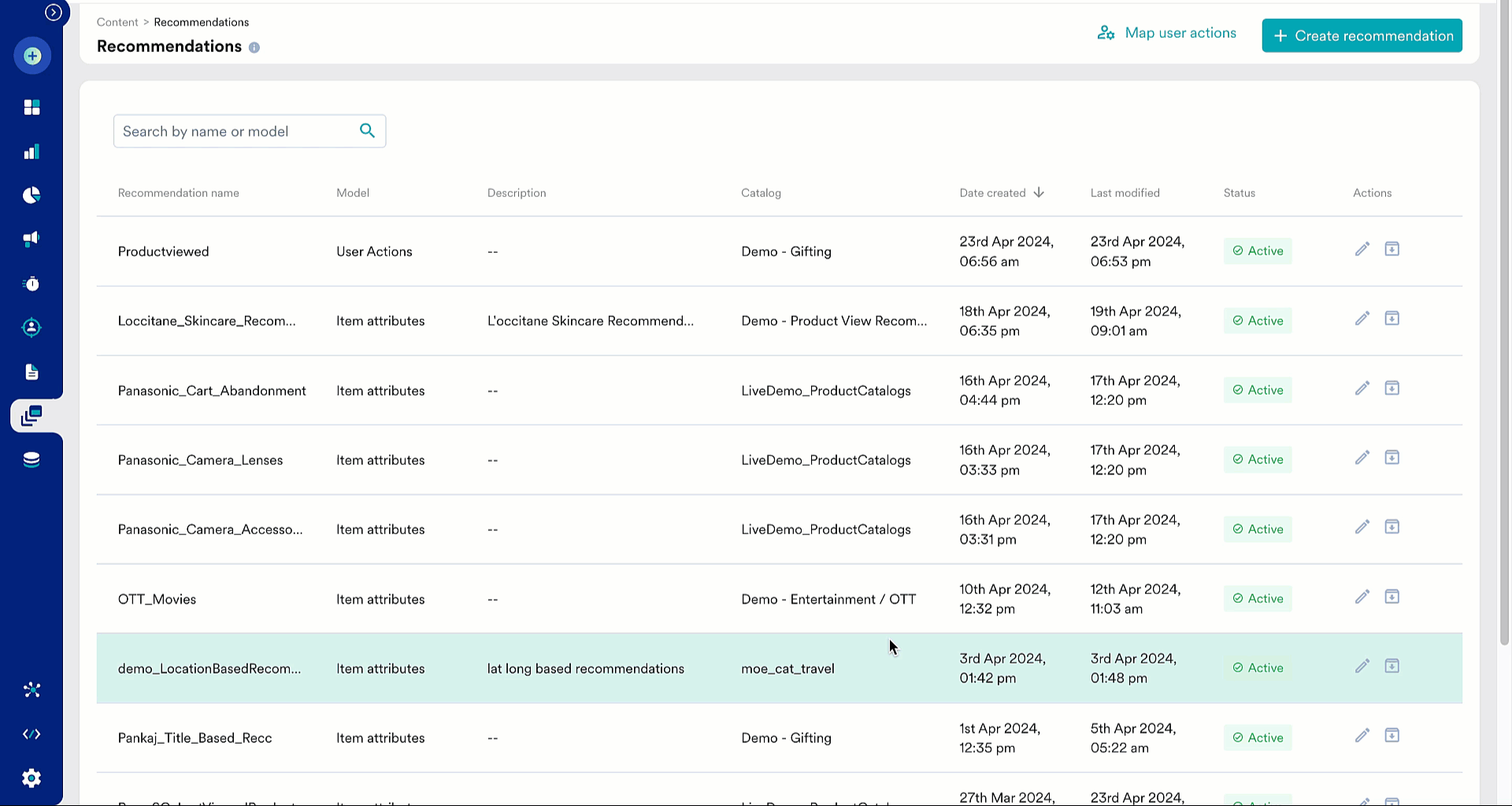The height and width of the screenshot is (806, 1512).
Task: Click the search by name or model field
Action: click(236, 131)
